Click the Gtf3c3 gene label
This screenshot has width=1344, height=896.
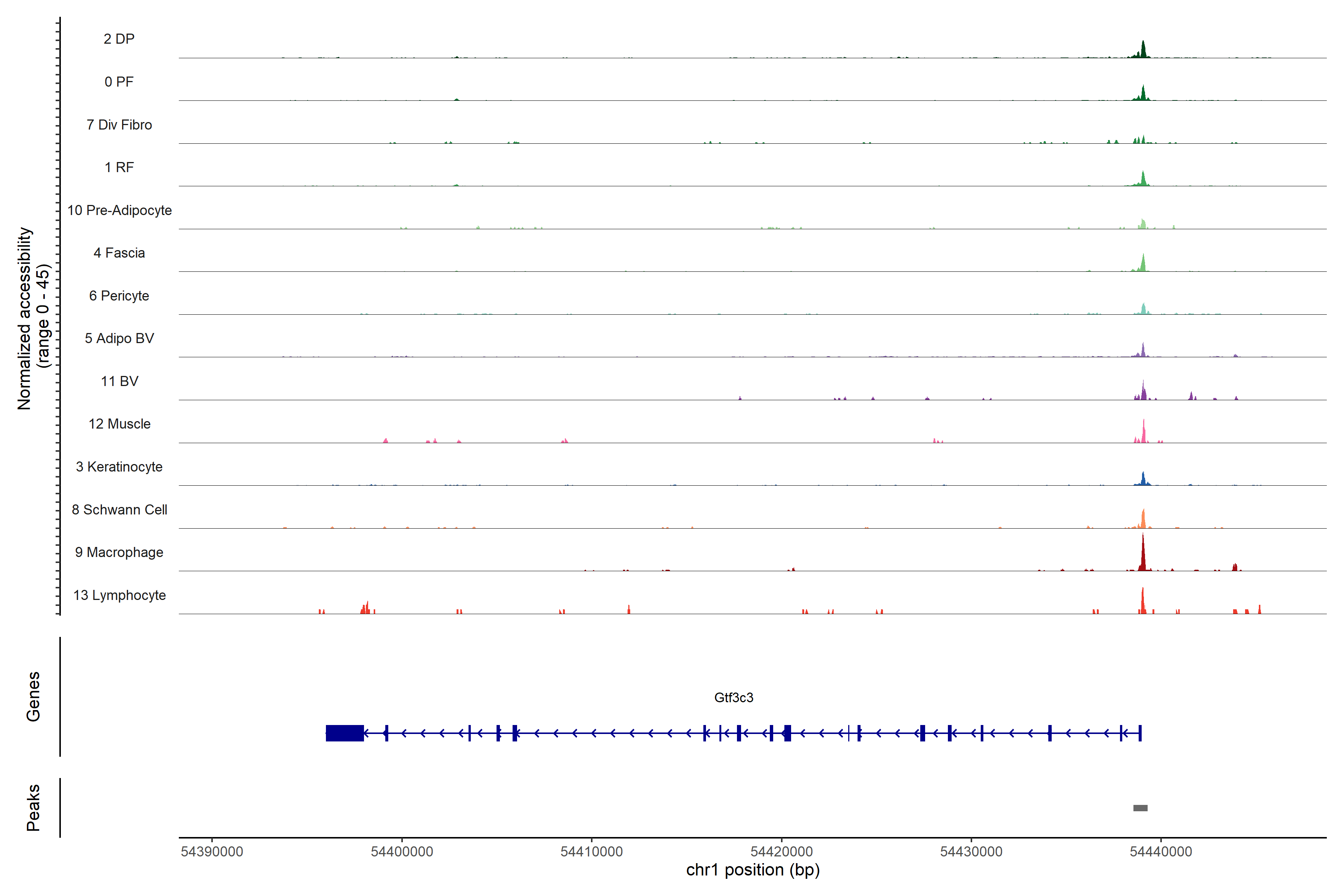(x=734, y=697)
